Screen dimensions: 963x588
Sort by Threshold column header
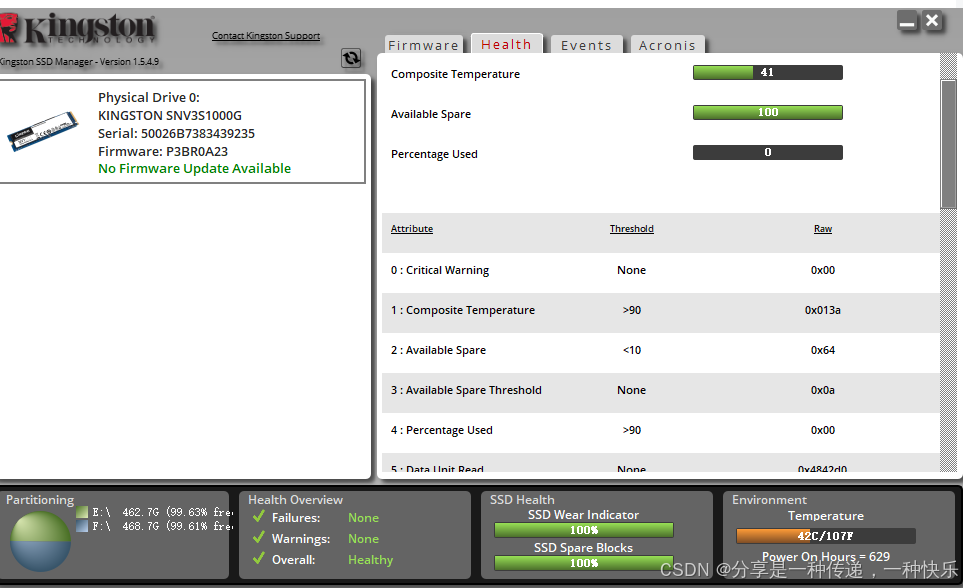pyautogui.click(x=631, y=229)
